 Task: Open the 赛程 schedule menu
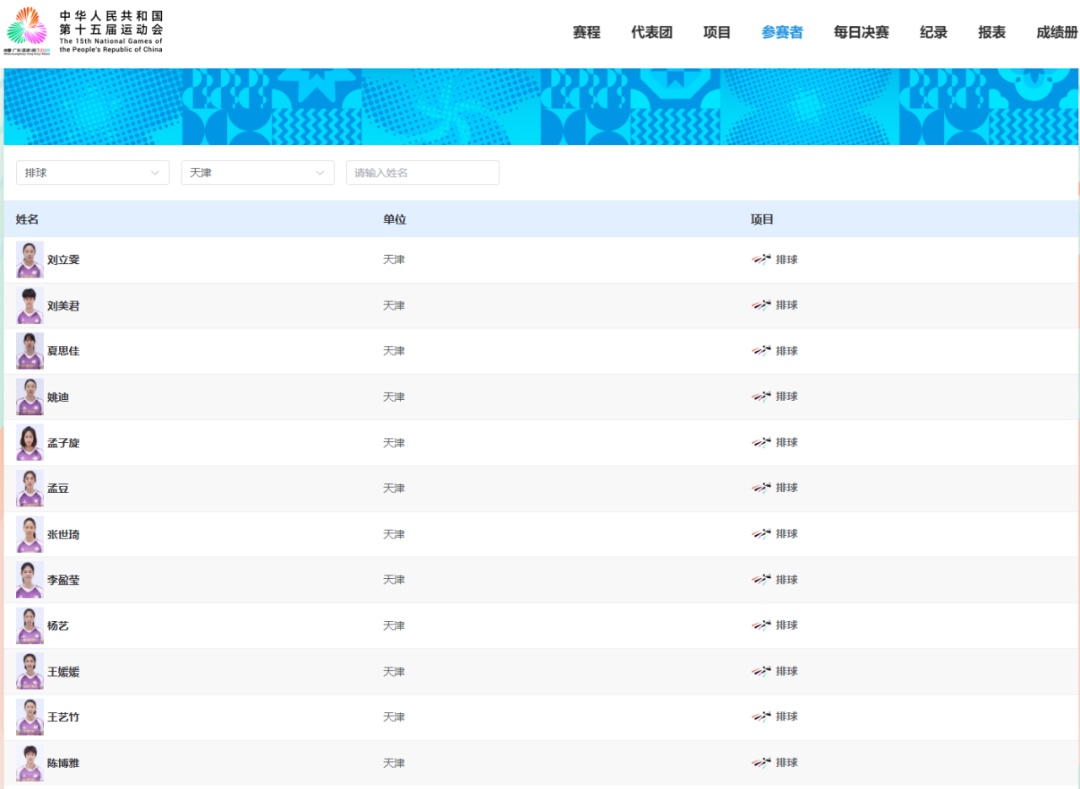(x=586, y=32)
